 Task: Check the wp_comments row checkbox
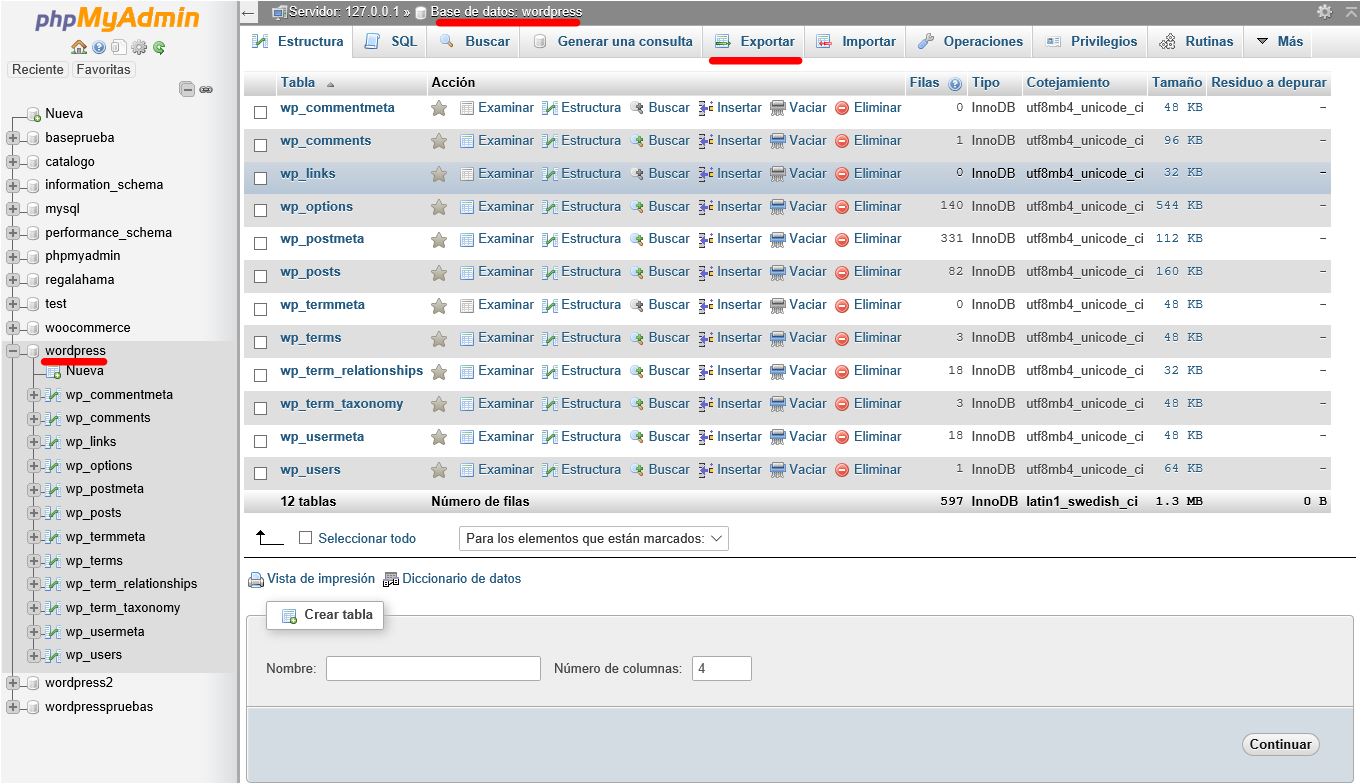pyautogui.click(x=260, y=146)
